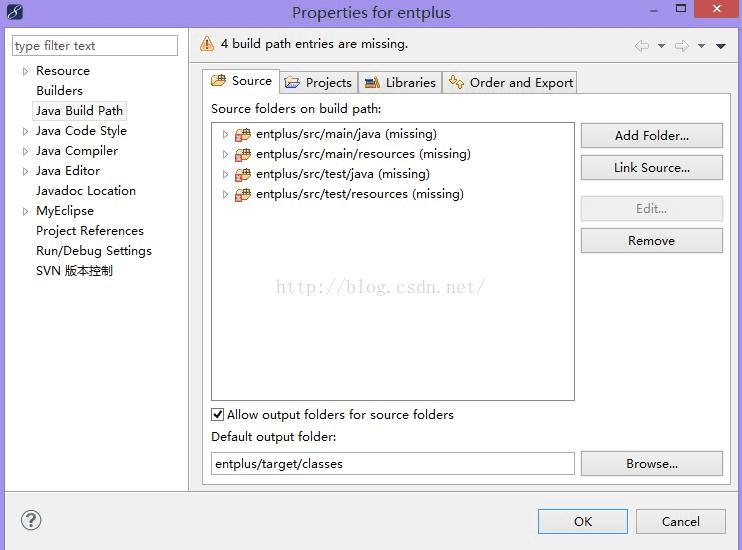Click the forward navigation arrow icon
742x550 pixels.
[682, 45]
